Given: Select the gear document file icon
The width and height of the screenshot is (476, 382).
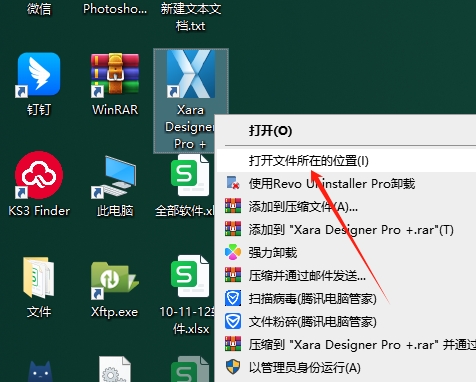Looking at the screenshot, I should tap(115, 369).
